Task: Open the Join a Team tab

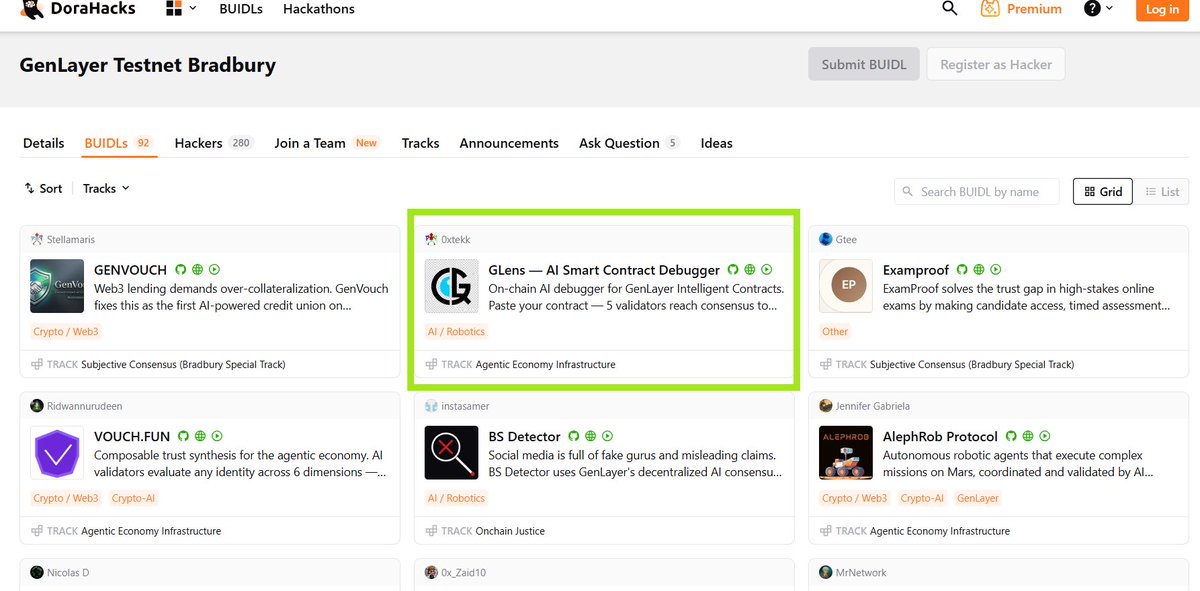Action: [327, 143]
